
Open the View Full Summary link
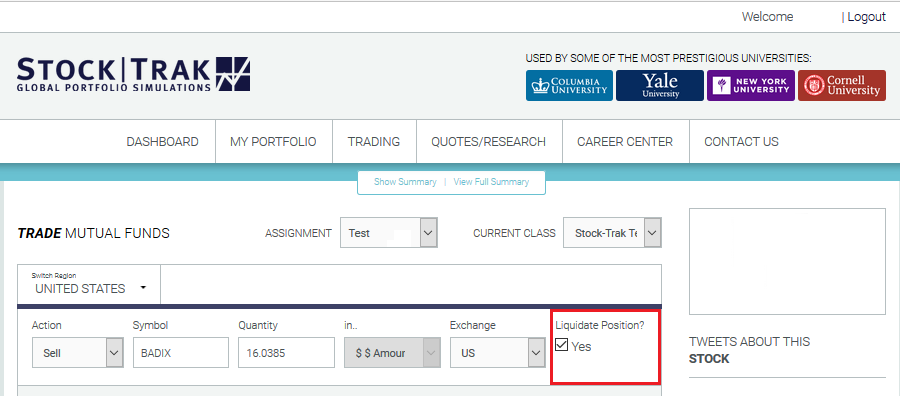click(491, 182)
